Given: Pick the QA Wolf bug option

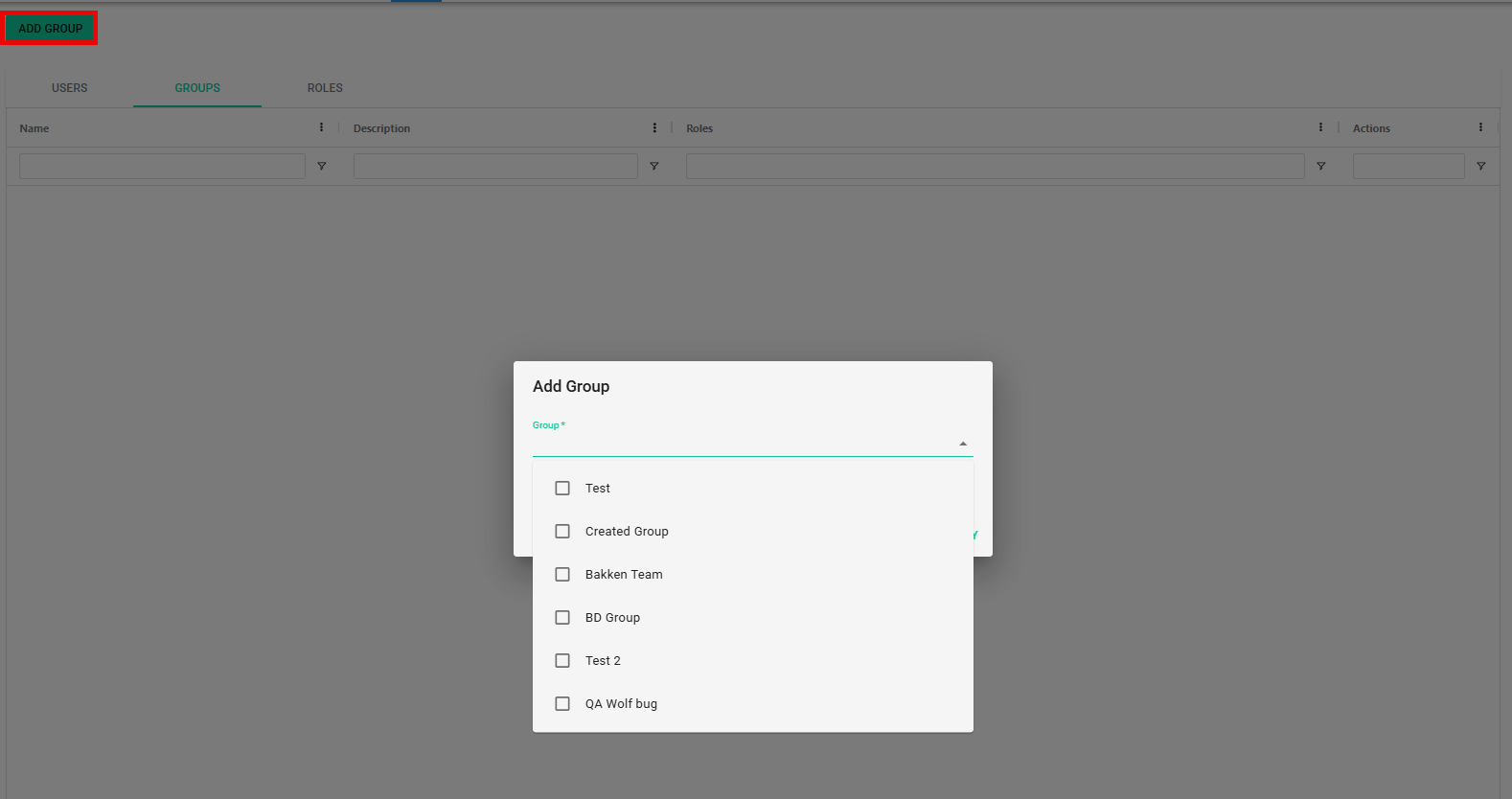Looking at the screenshot, I should coord(621,704).
